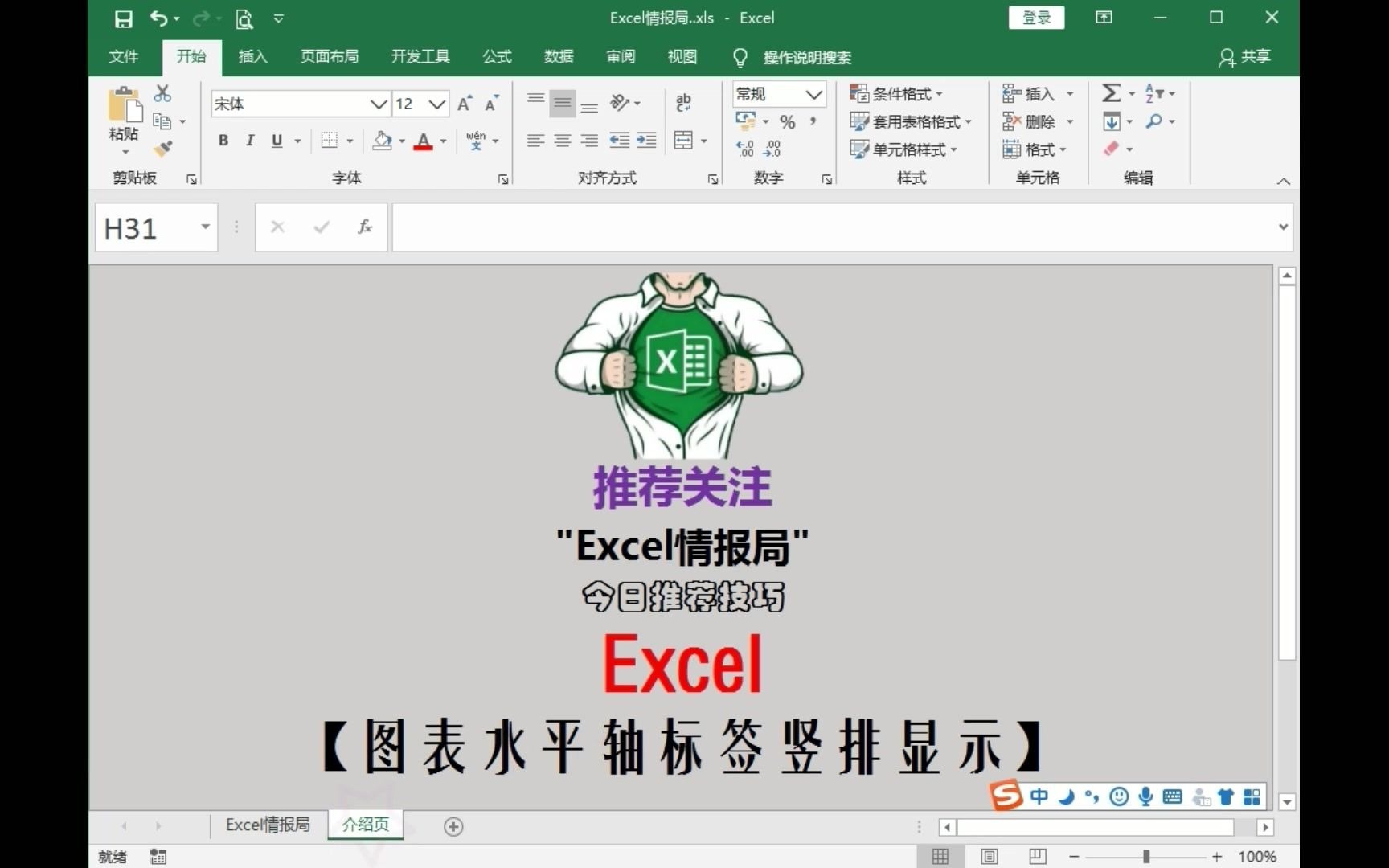1389x868 pixels.
Task: Click the Paste clipboard icon
Action: coord(125,105)
